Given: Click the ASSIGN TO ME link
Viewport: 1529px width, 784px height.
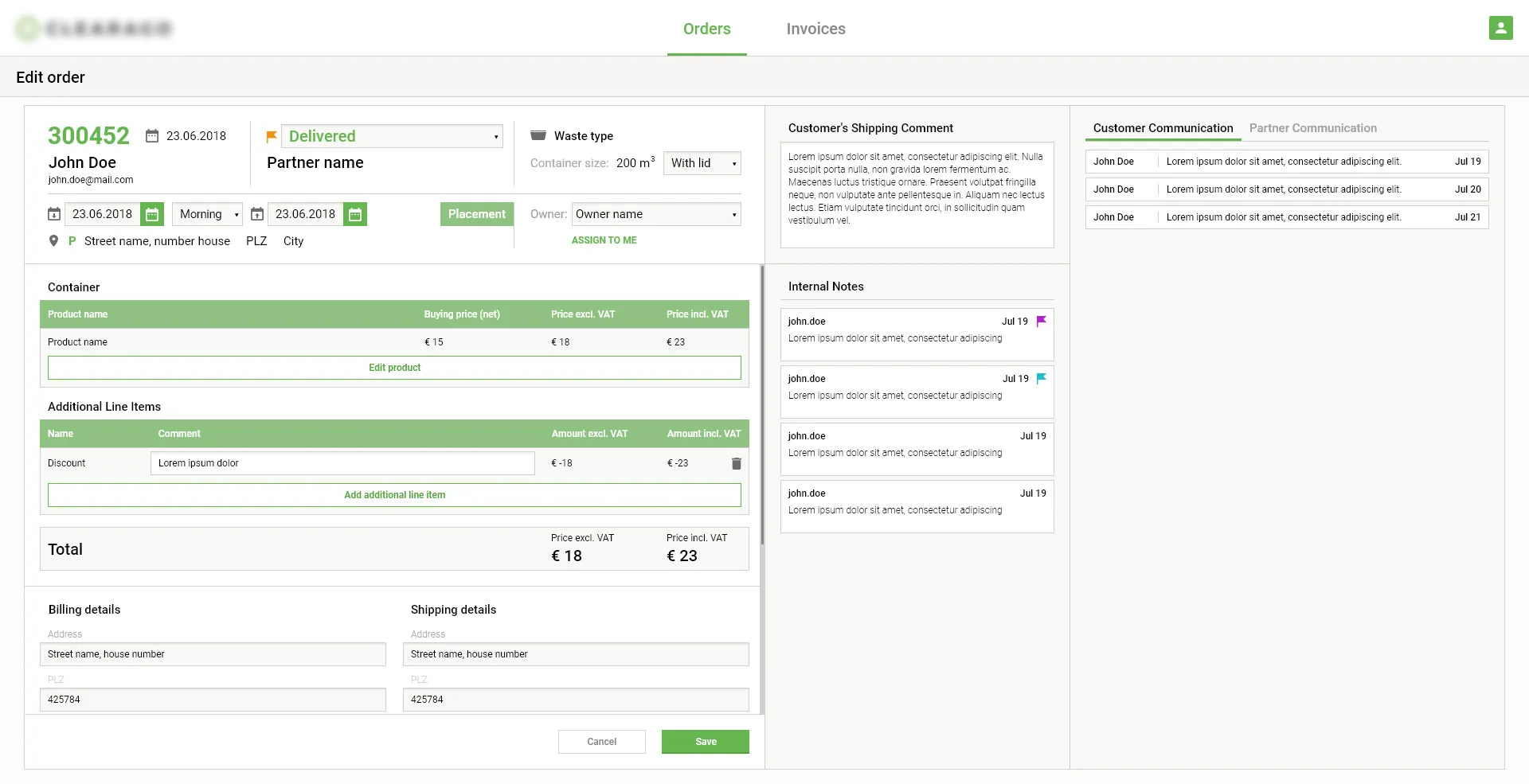Looking at the screenshot, I should (604, 240).
